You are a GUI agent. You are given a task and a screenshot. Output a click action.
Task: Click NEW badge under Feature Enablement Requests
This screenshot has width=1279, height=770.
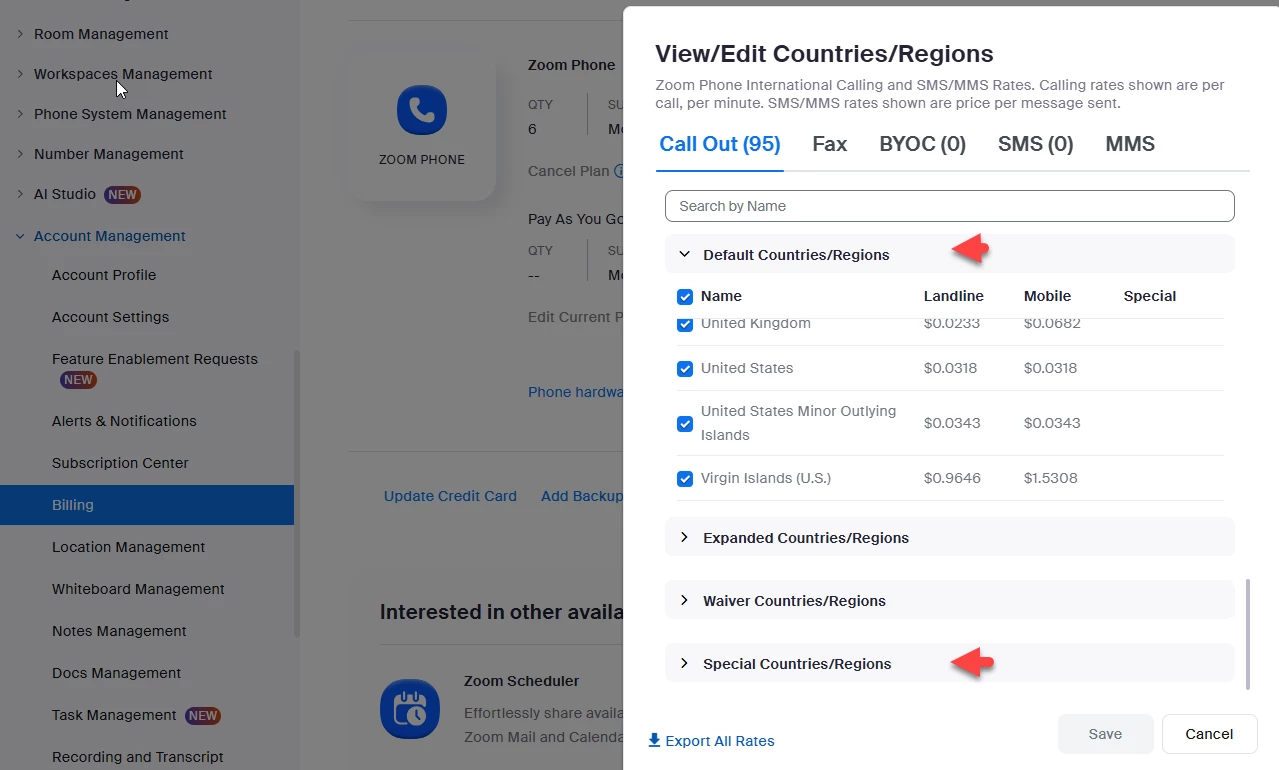(78, 380)
